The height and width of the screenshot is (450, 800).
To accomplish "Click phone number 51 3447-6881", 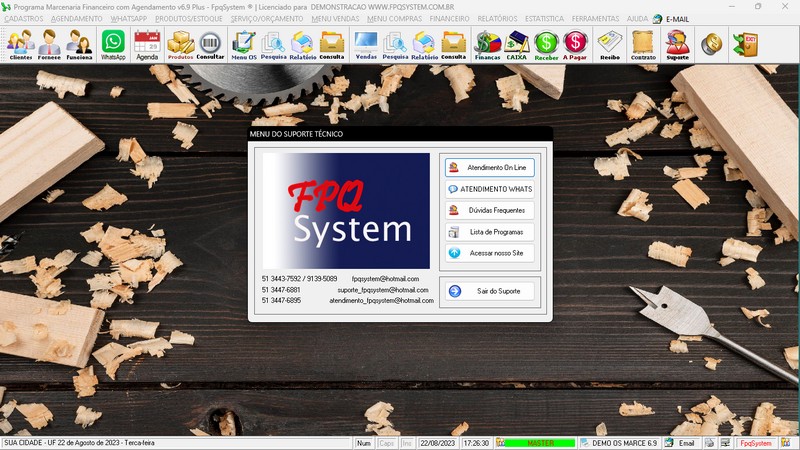I will click(281, 290).
